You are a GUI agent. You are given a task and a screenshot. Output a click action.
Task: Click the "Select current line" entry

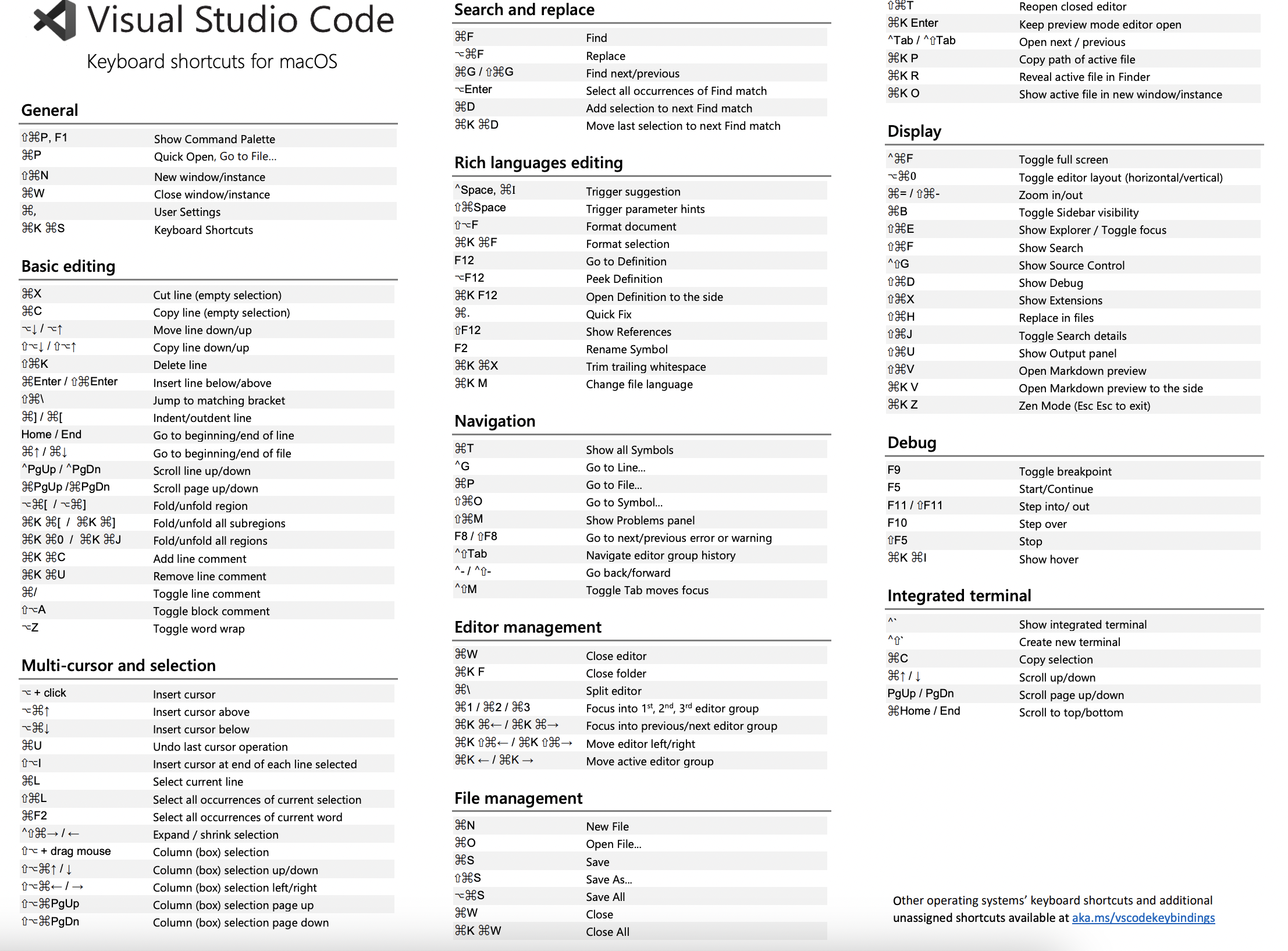(198, 782)
